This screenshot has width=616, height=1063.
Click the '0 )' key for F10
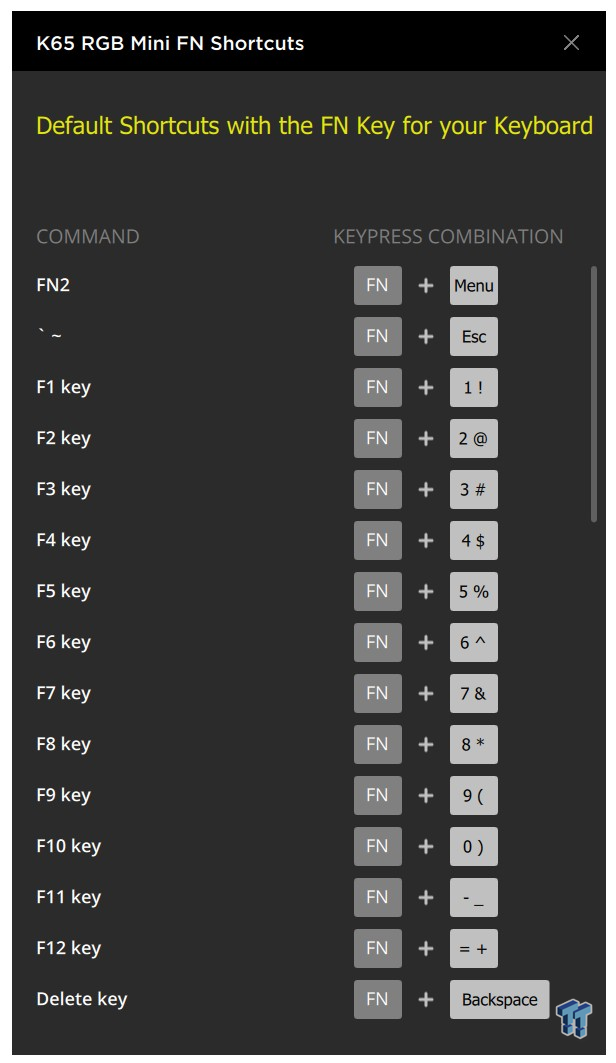point(474,846)
